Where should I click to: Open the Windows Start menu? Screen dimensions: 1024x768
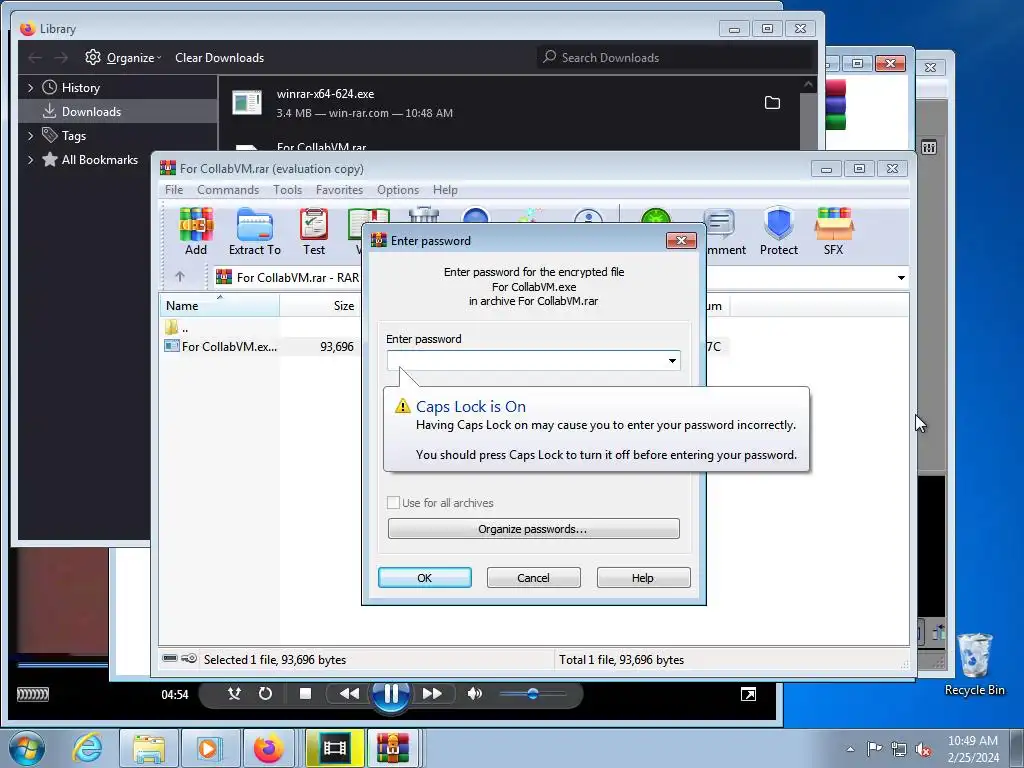pyautogui.click(x=27, y=748)
